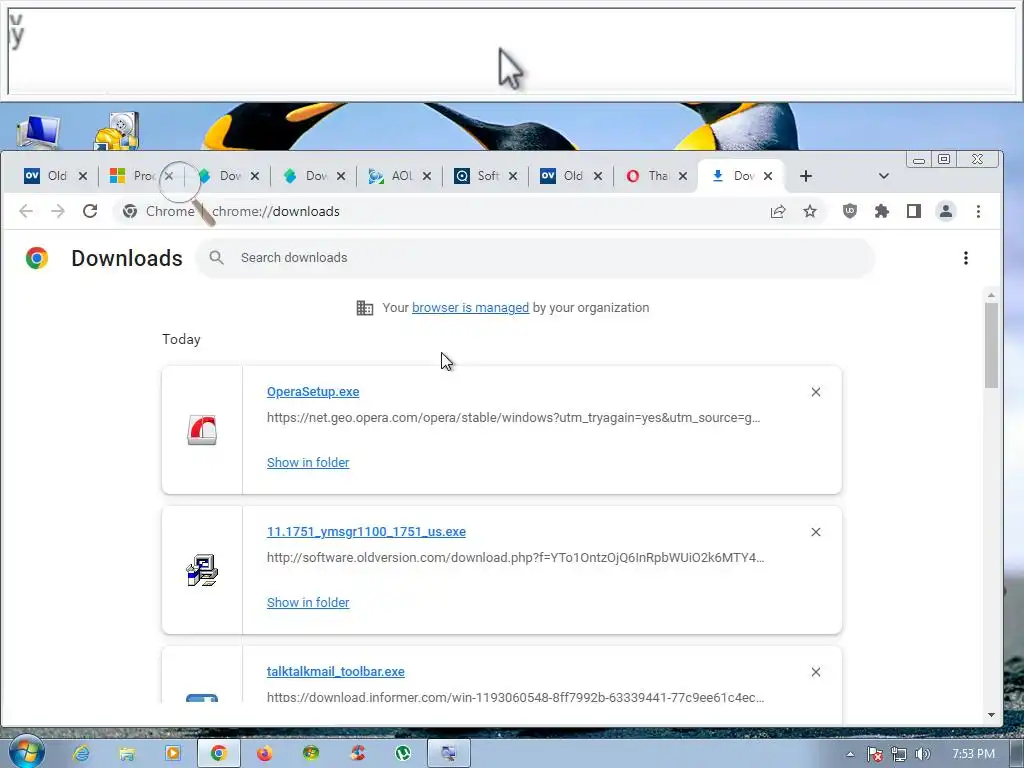Switch to the AOL tab
1024x768 pixels.
pyautogui.click(x=391, y=176)
